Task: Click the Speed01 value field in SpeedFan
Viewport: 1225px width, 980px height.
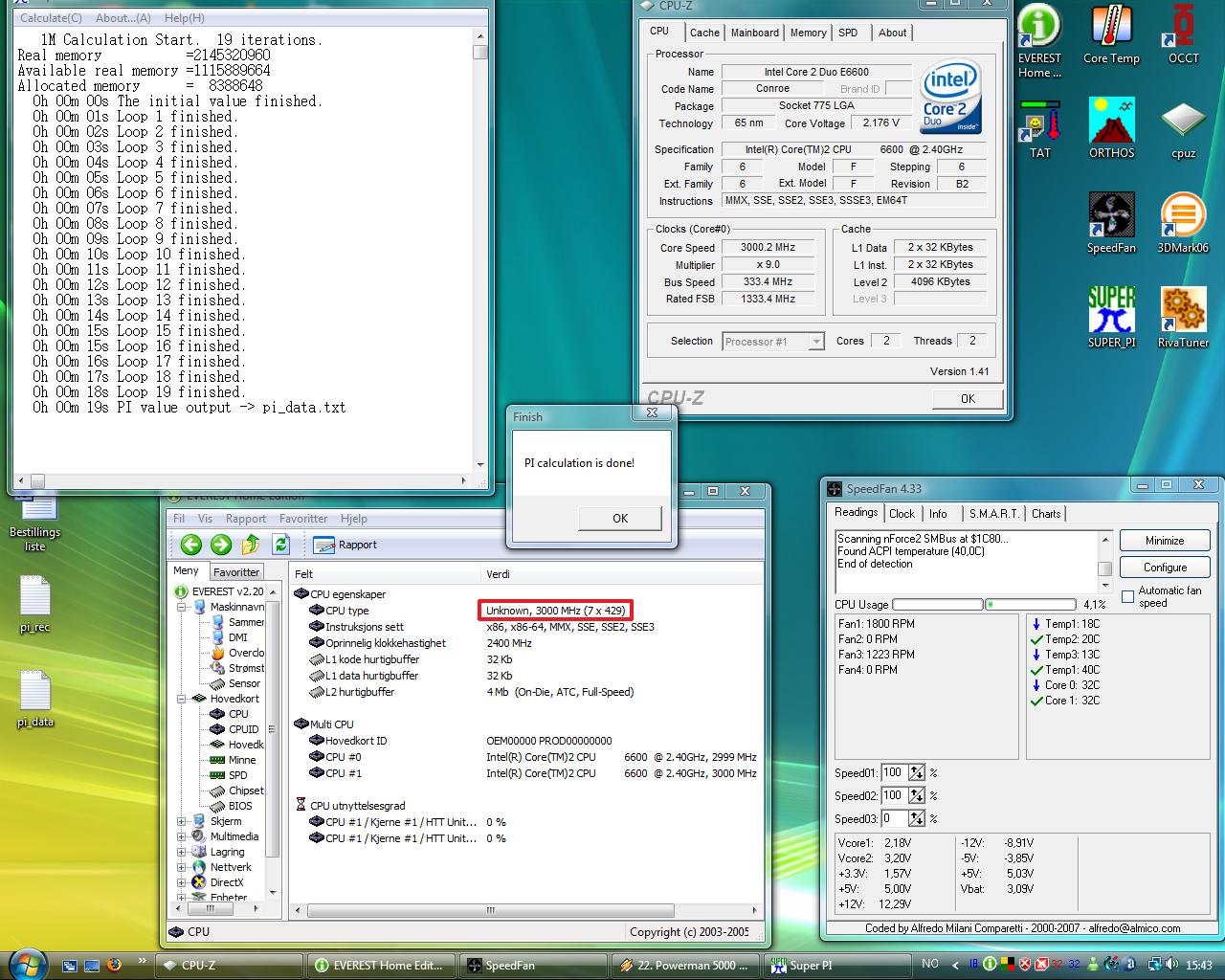Action: pos(894,772)
